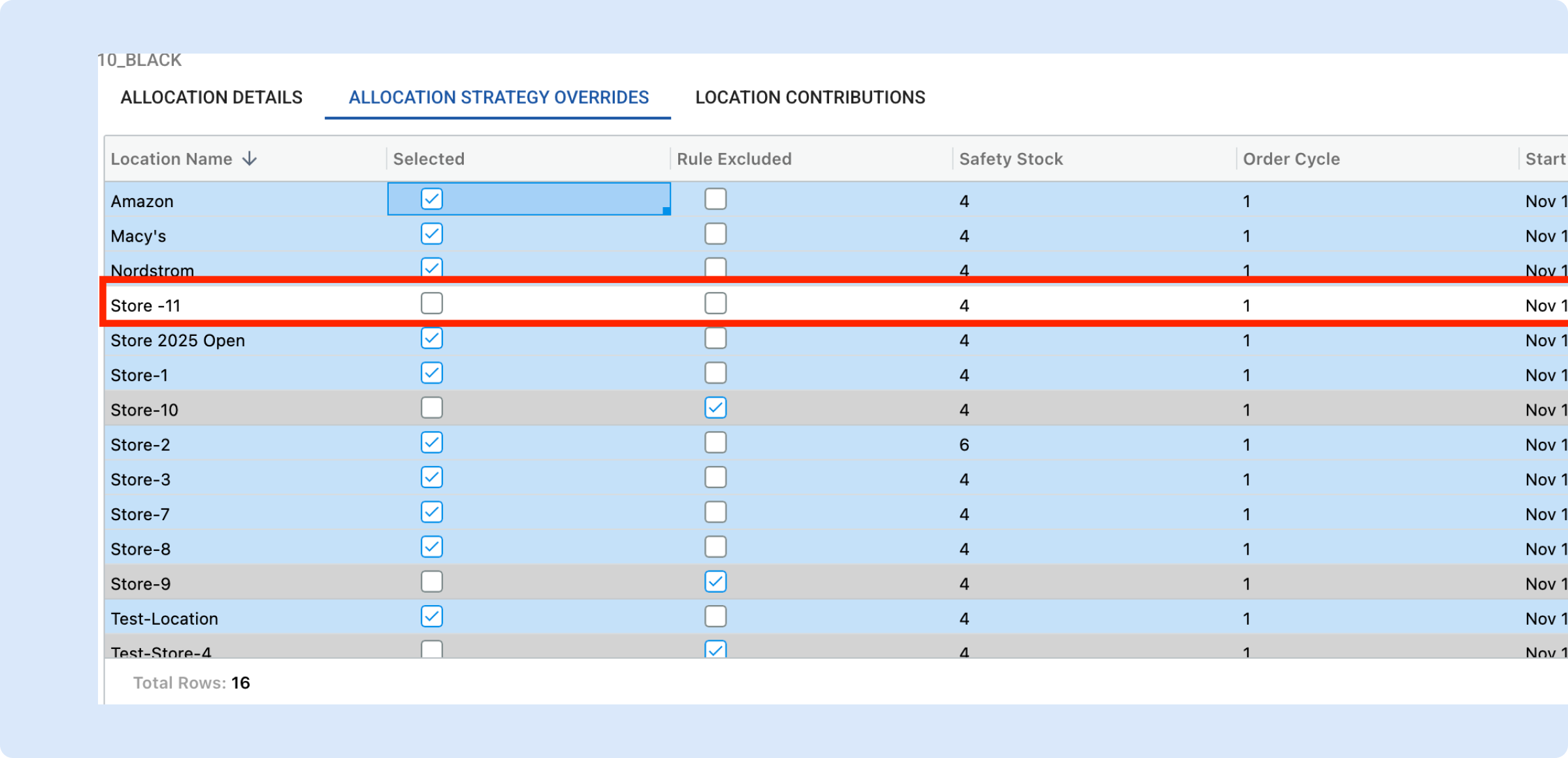Toggle Rule Excluded for Store-9
Screen dimensions: 1568x758
pyautogui.click(x=715, y=582)
